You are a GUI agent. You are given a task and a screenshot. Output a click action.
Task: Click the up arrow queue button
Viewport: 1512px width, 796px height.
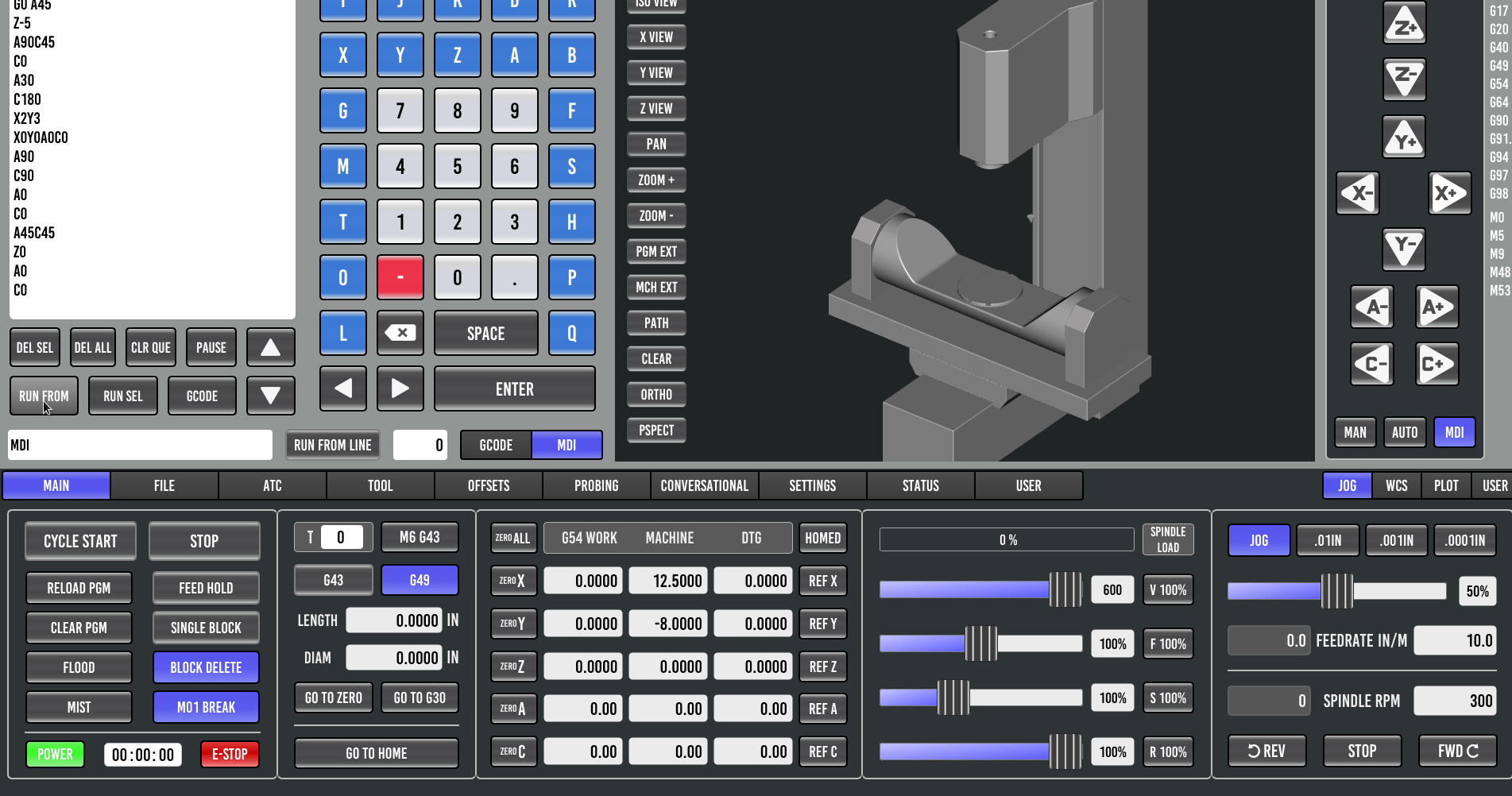270,348
